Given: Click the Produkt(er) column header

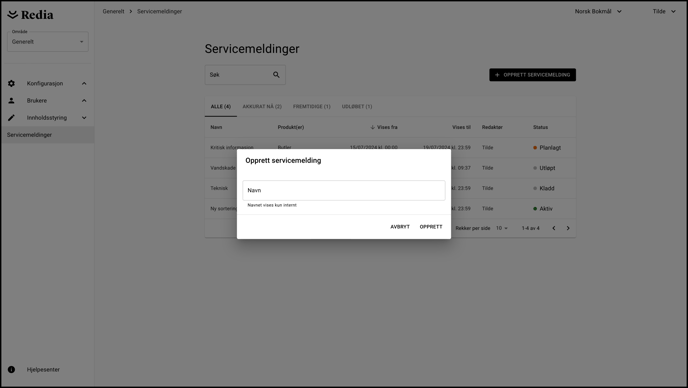Looking at the screenshot, I should point(290,127).
